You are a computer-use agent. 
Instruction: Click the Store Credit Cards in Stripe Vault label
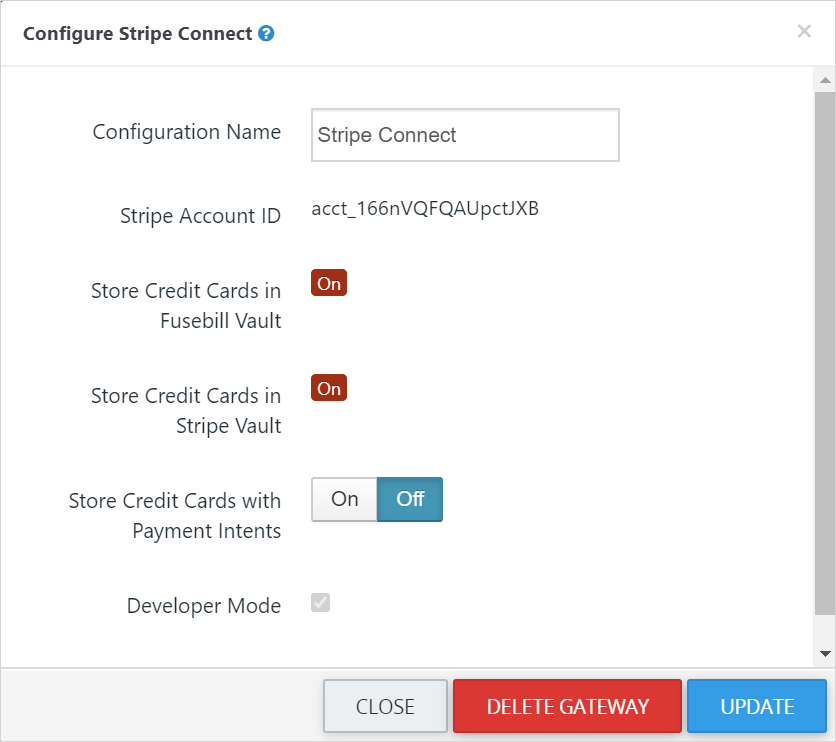pyautogui.click(x=186, y=410)
